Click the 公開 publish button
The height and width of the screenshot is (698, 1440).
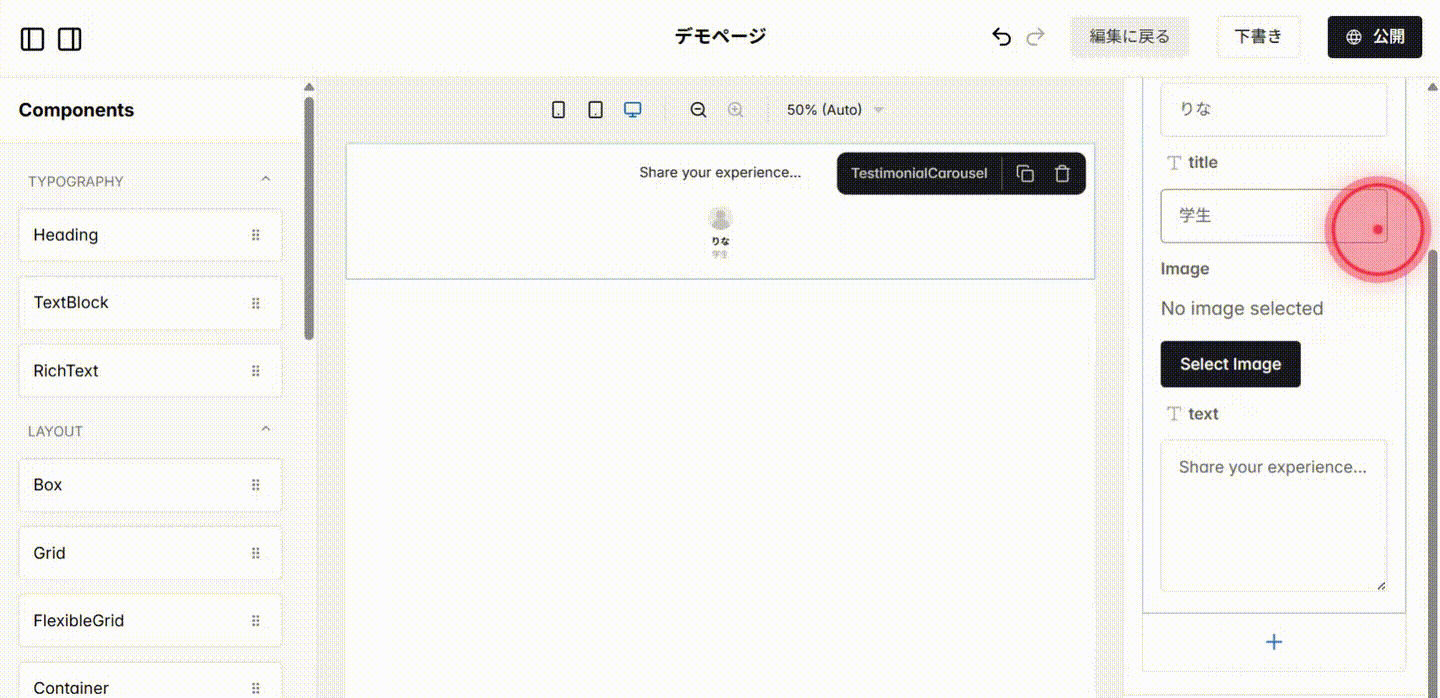point(1374,36)
